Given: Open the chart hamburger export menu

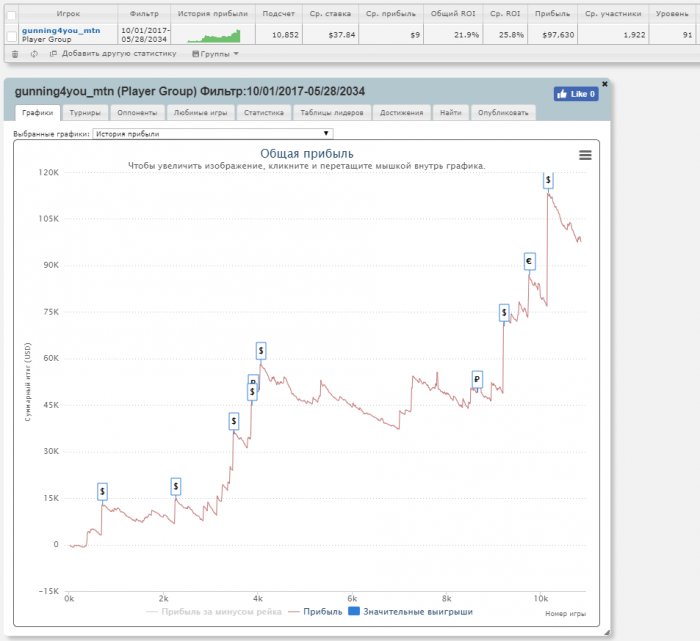Looking at the screenshot, I should point(585,155).
